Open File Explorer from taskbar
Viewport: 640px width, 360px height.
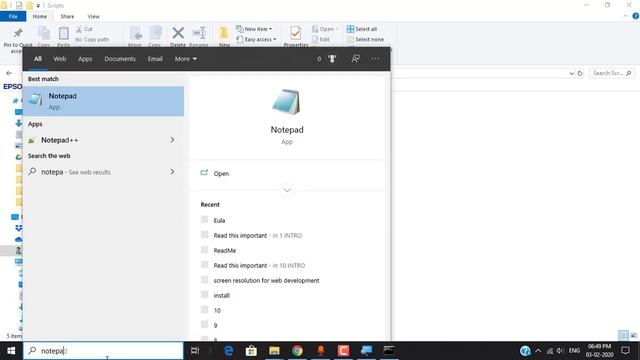[x=274, y=351]
